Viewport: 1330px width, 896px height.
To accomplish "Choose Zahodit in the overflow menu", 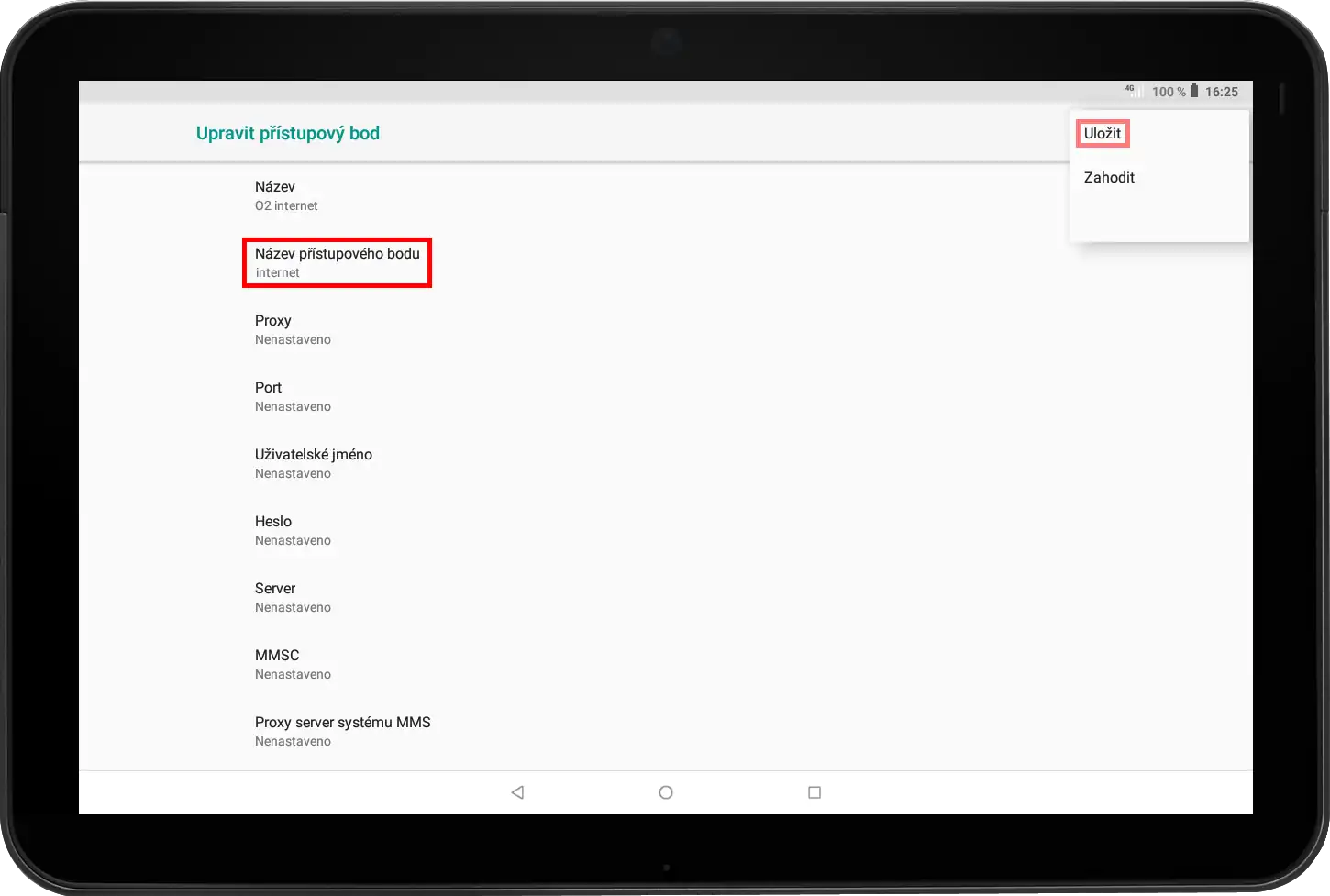I will click(1109, 178).
